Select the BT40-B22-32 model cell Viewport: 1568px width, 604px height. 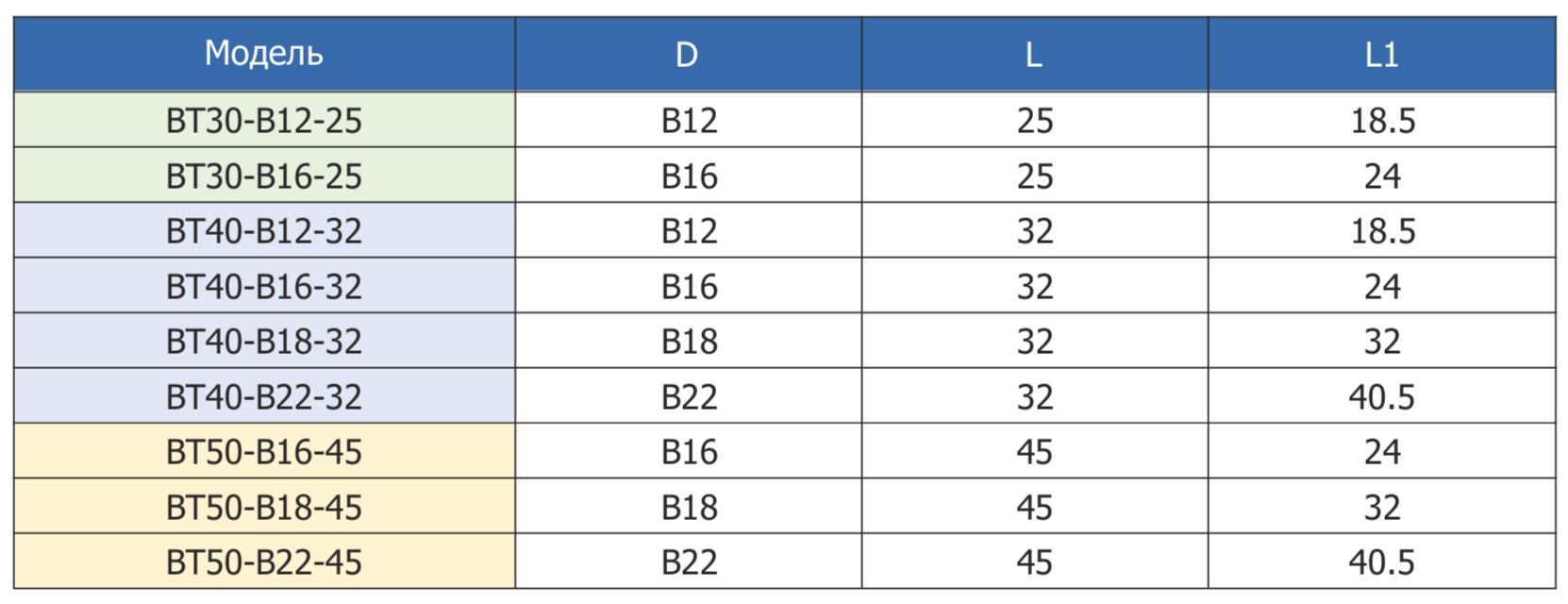pos(264,397)
